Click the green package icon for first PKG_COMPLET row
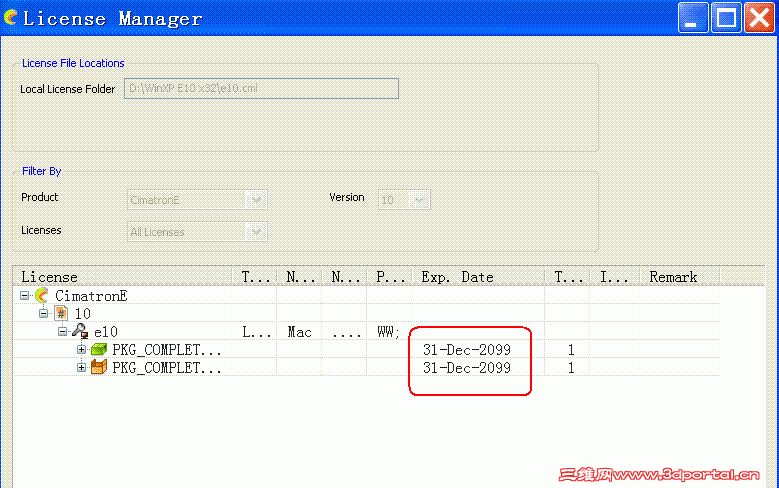 pyautogui.click(x=99, y=349)
